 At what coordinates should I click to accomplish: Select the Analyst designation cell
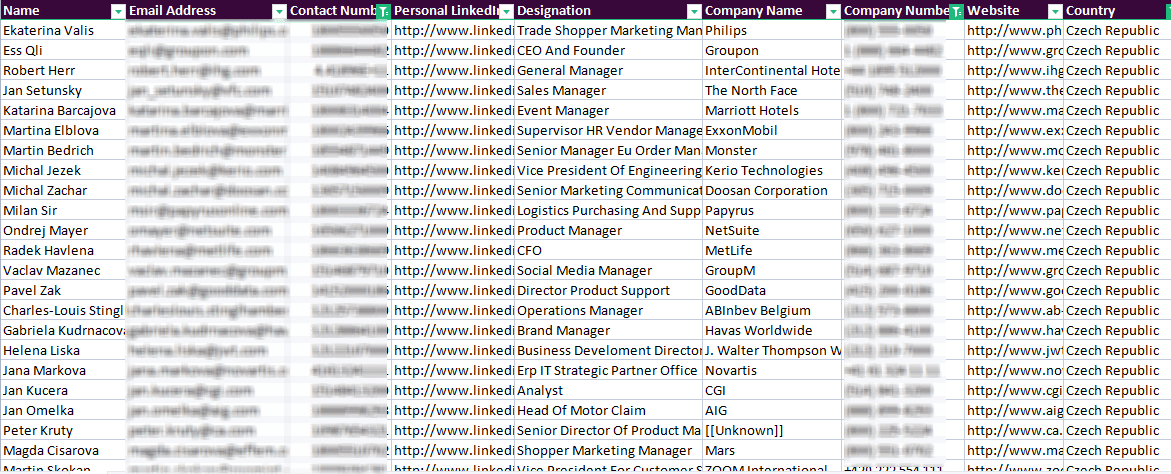click(609, 390)
